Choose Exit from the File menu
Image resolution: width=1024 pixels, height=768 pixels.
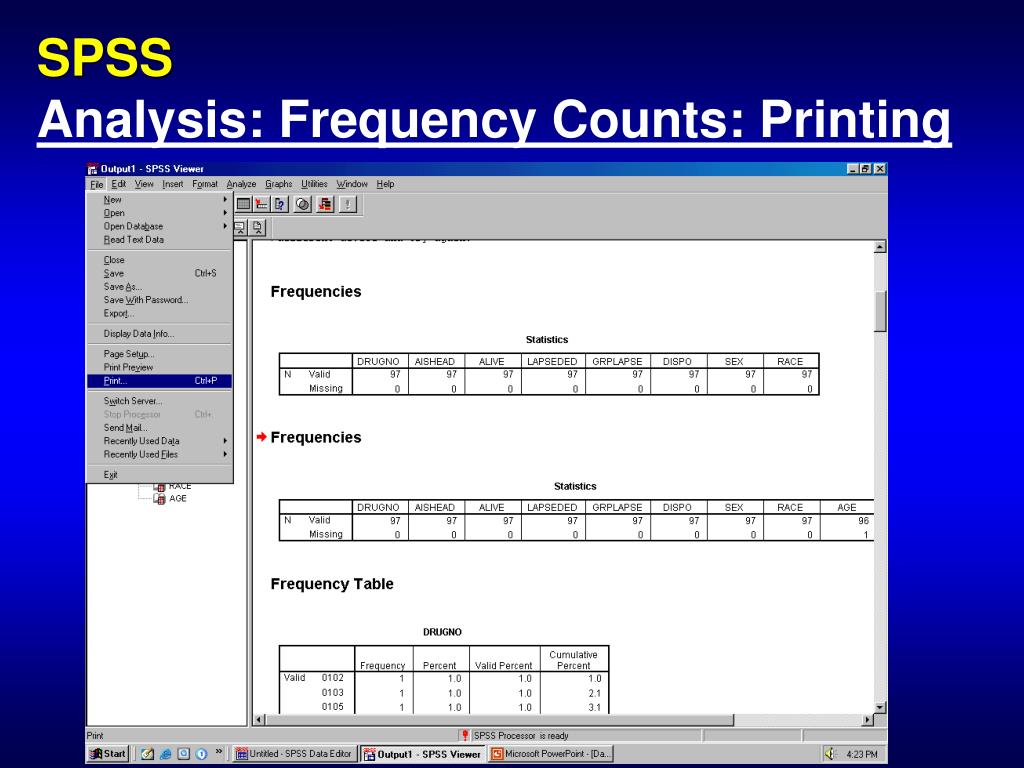(160, 475)
